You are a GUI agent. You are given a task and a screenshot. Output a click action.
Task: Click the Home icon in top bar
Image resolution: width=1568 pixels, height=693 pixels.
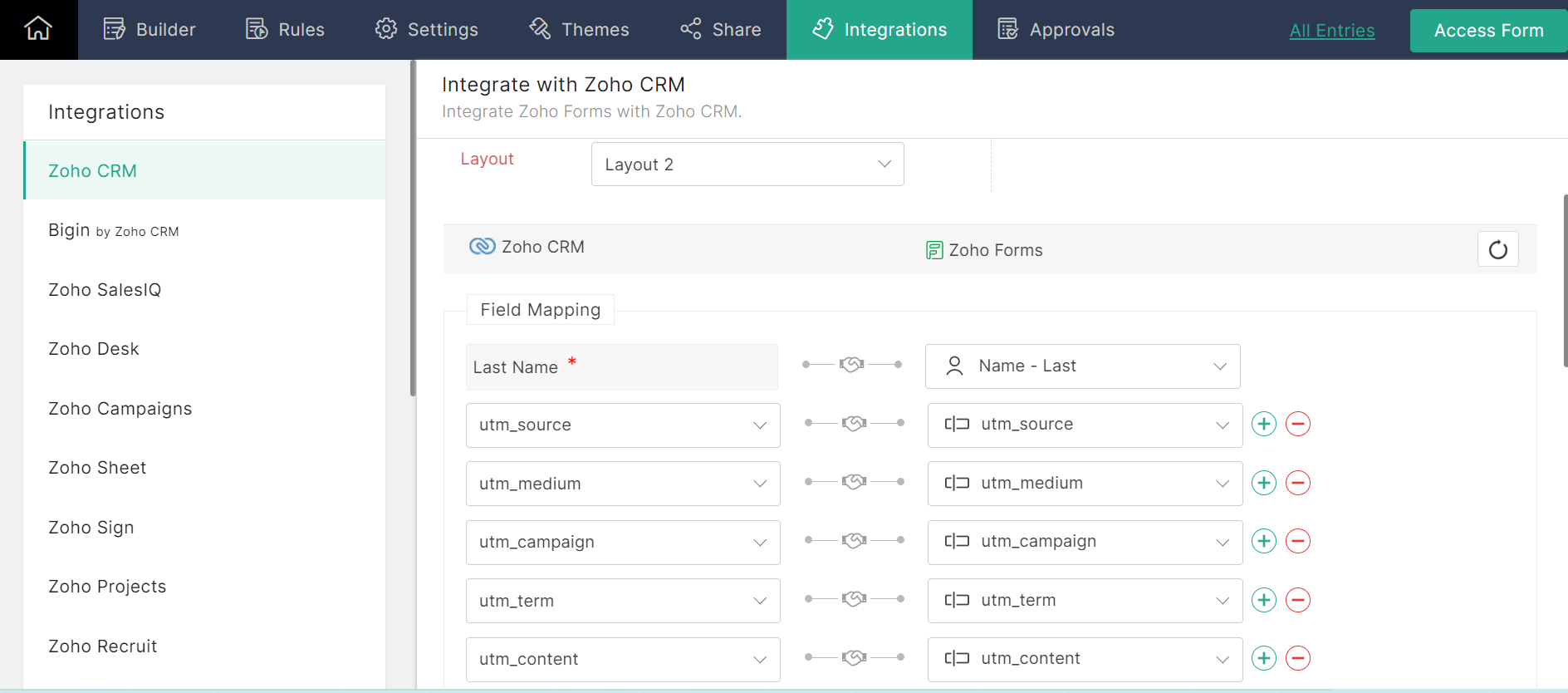tap(38, 29)
